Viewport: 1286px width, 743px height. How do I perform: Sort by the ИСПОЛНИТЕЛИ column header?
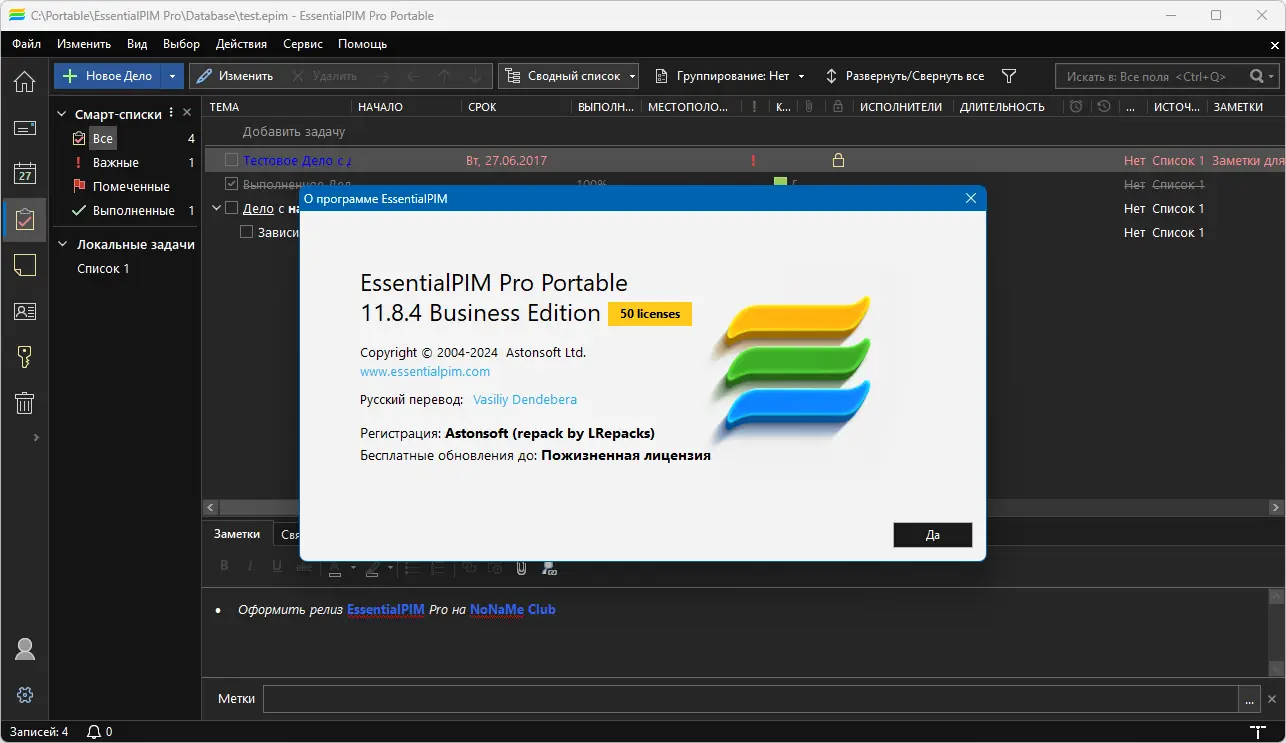pos(901,107)
